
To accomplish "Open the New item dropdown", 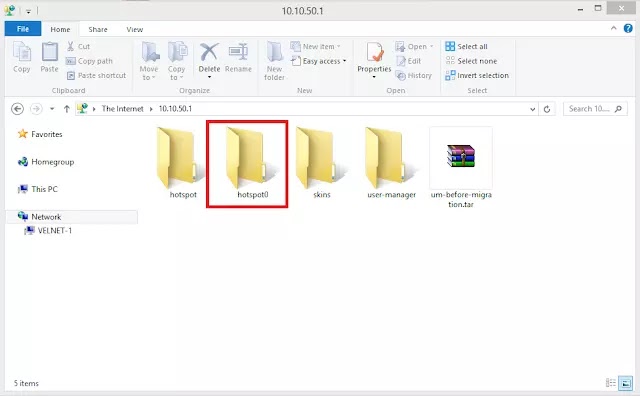I will (x=316, y=47).
